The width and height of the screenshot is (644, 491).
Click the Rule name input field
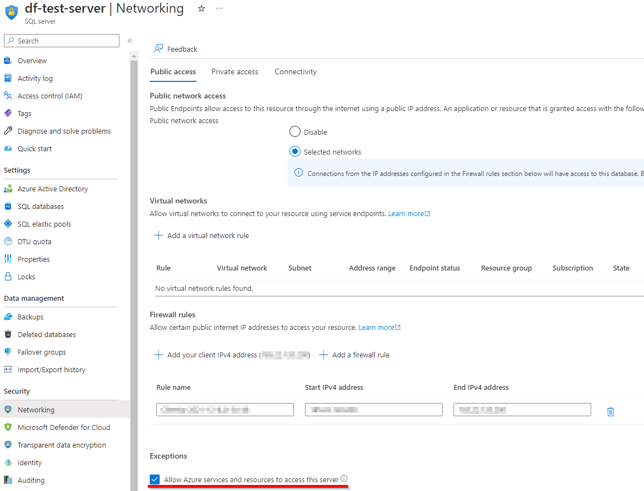(x=225, y=410)
